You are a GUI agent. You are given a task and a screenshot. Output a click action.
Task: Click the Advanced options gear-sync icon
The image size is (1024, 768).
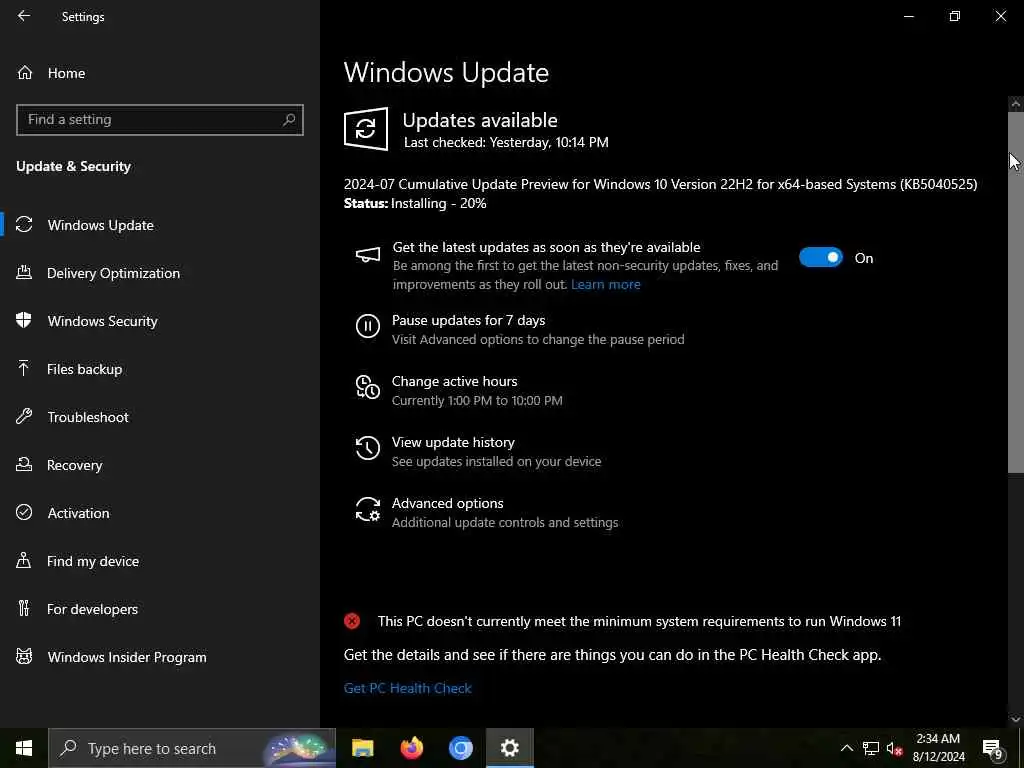(x=368, y=509)
